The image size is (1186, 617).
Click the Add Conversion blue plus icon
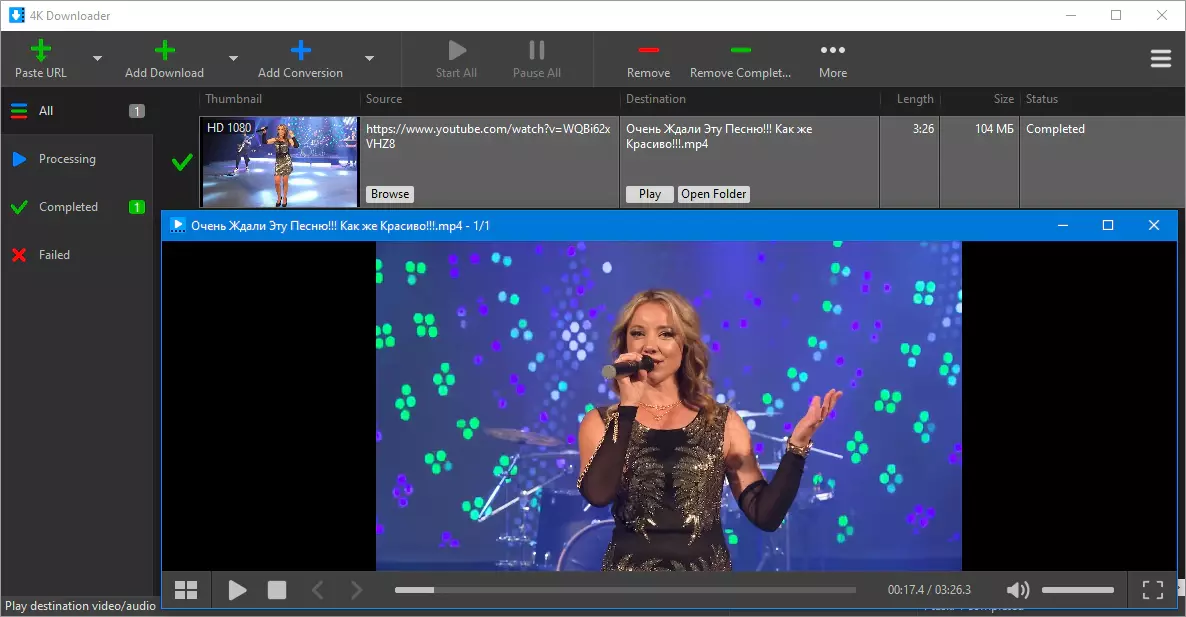(x=300, y=50)
